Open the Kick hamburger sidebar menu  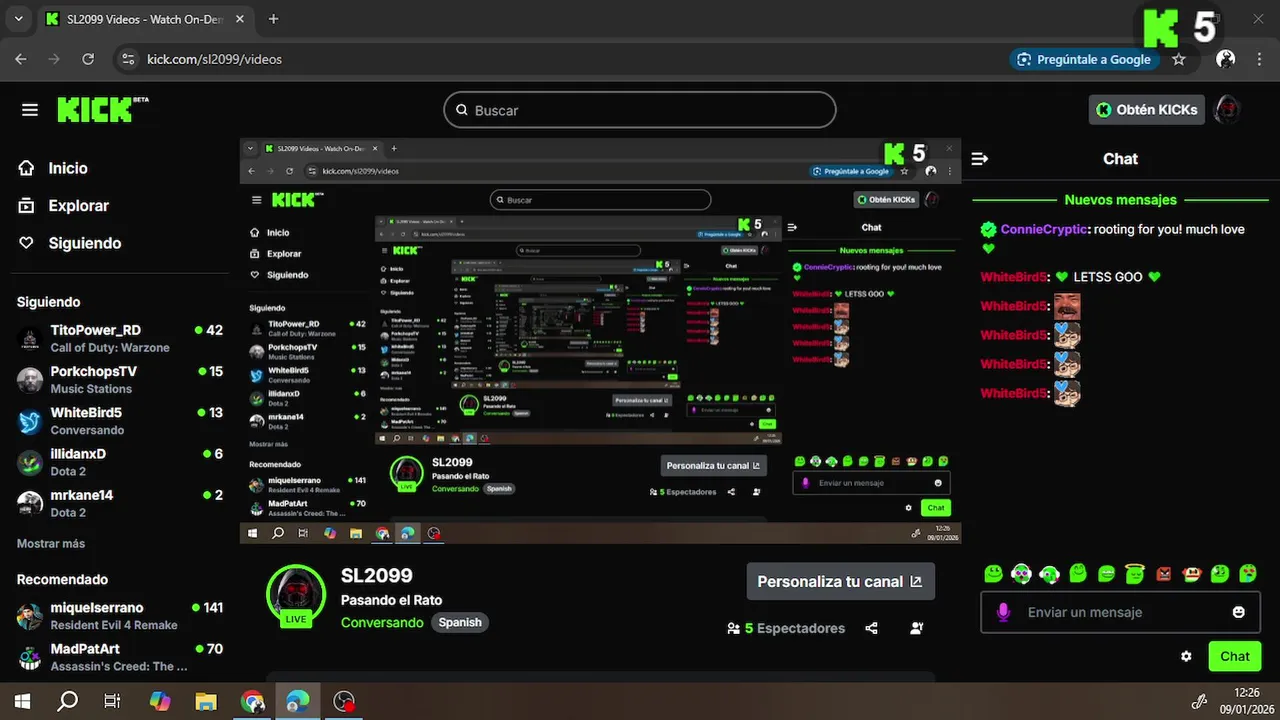[x=30, y=110]
